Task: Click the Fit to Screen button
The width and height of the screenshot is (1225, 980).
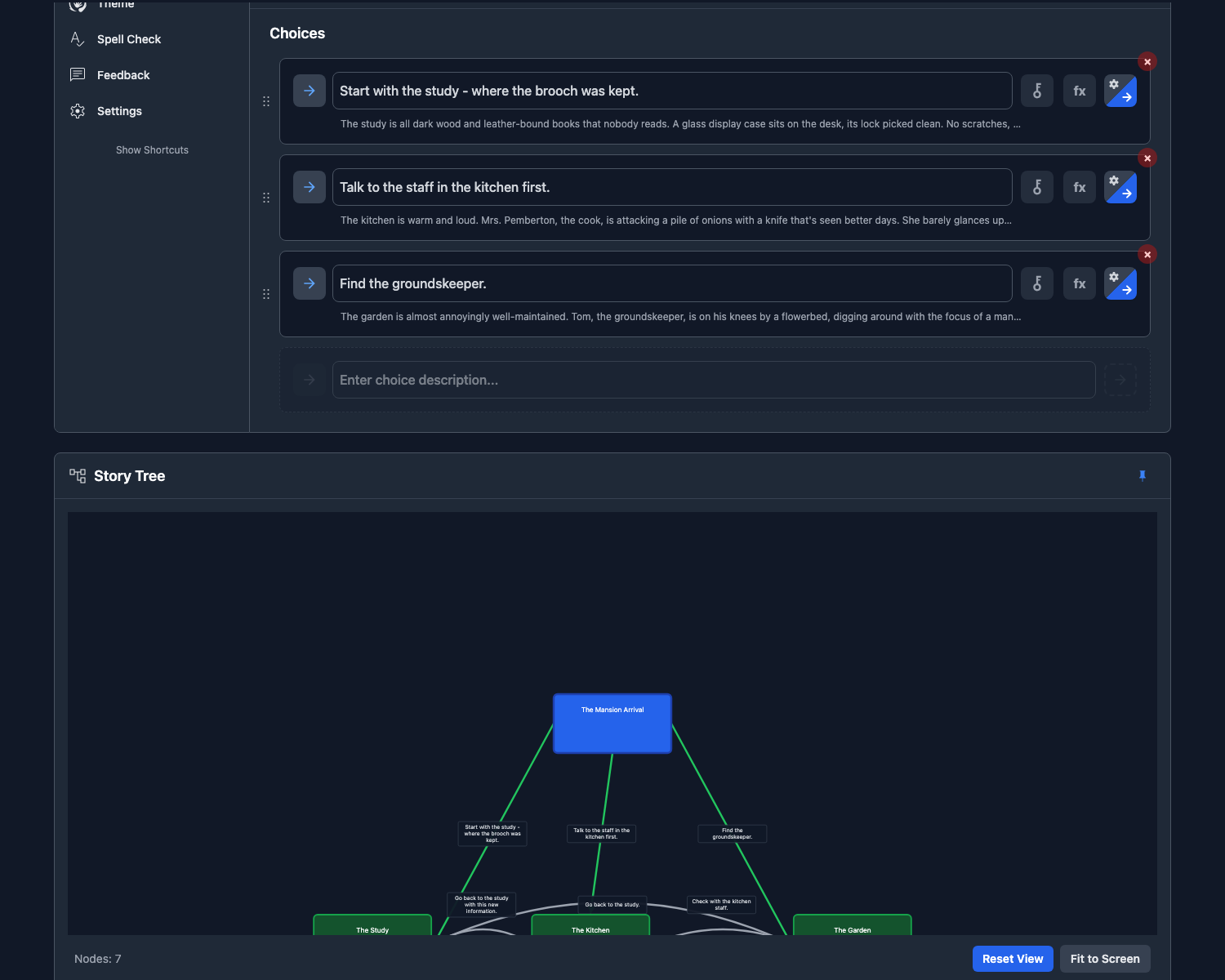Action: click(x=1105, y=958)
